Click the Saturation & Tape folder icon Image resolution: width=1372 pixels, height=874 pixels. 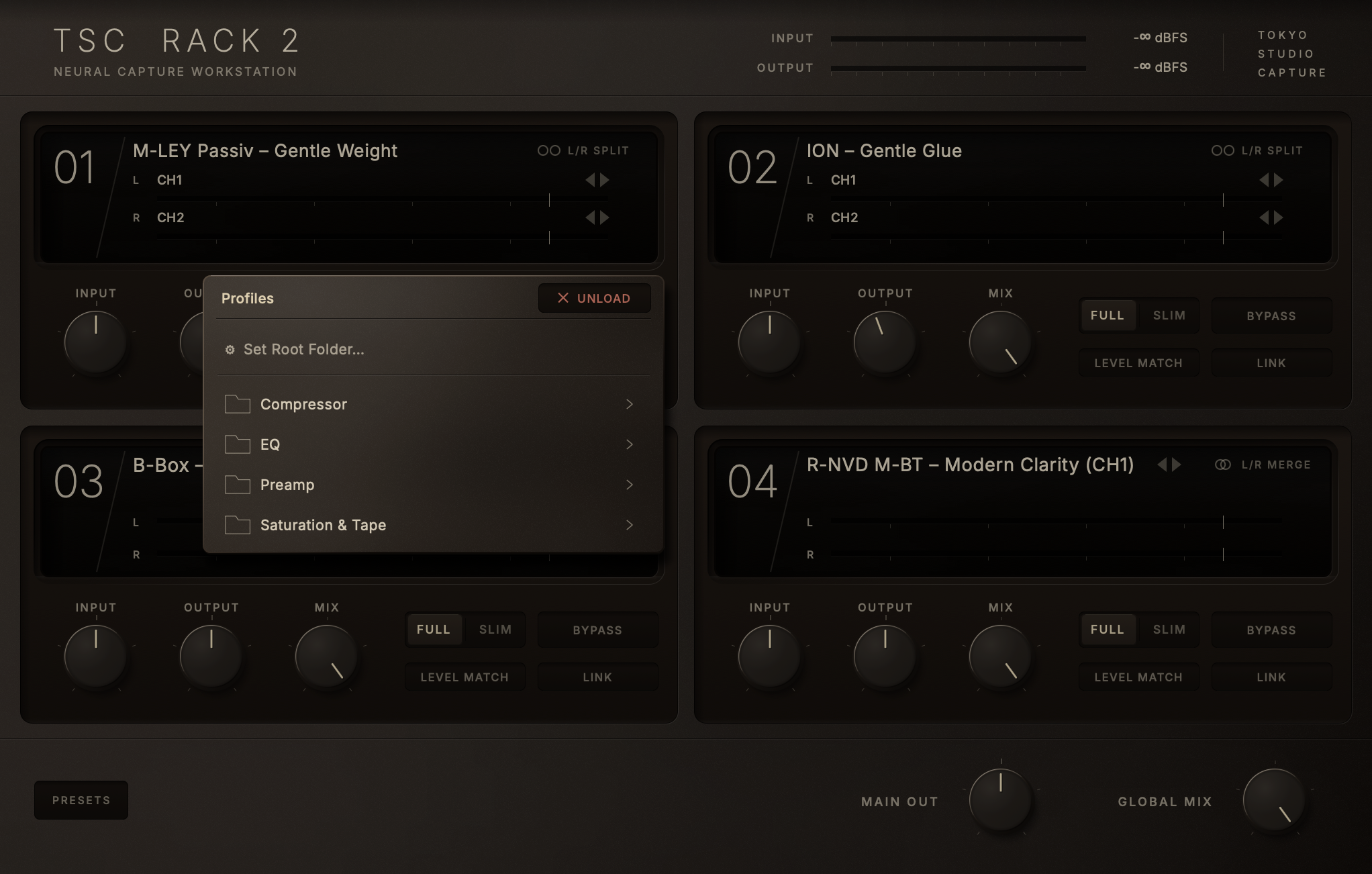point(238,524)
